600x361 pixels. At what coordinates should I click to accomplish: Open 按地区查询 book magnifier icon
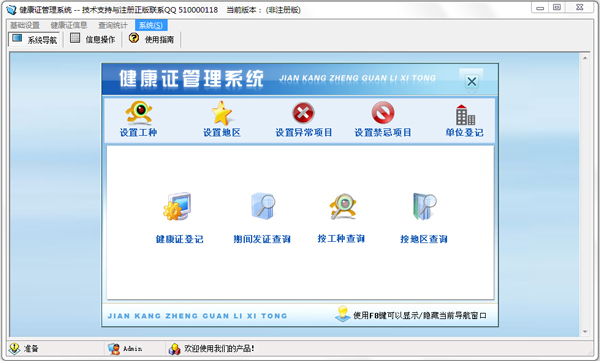424,207
